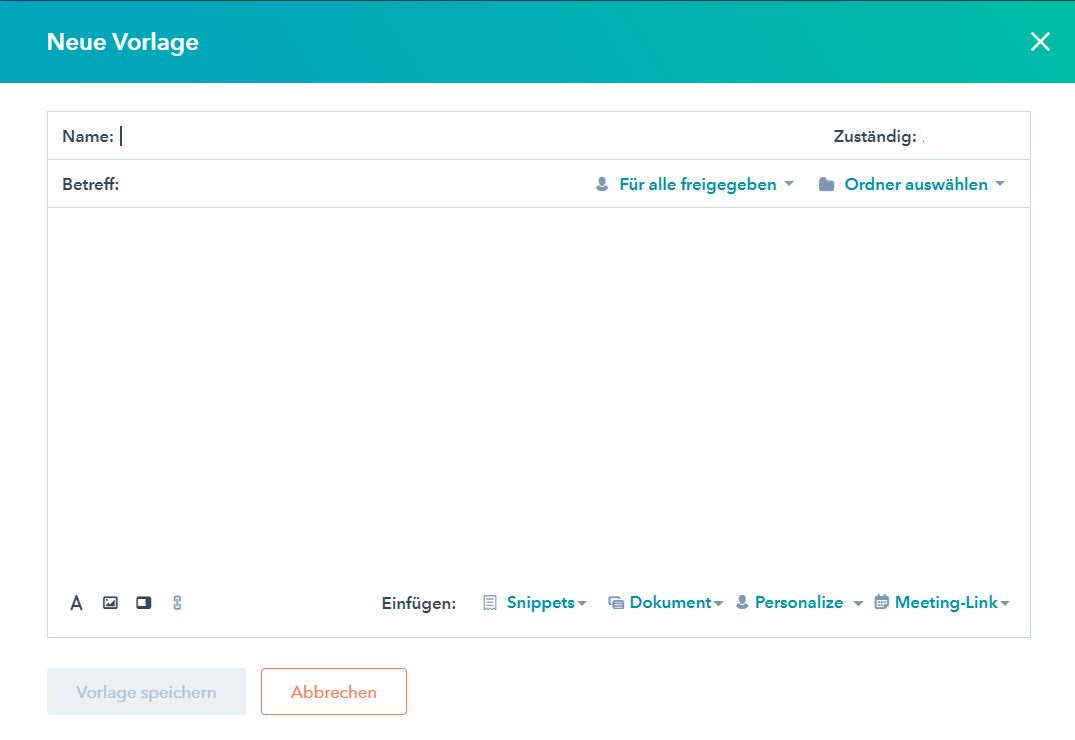Image resolution: width=1075 pixels, height=740 pixels.
Task: Close the Neue Vorlage dialog
Action: tap(1040, 42)
